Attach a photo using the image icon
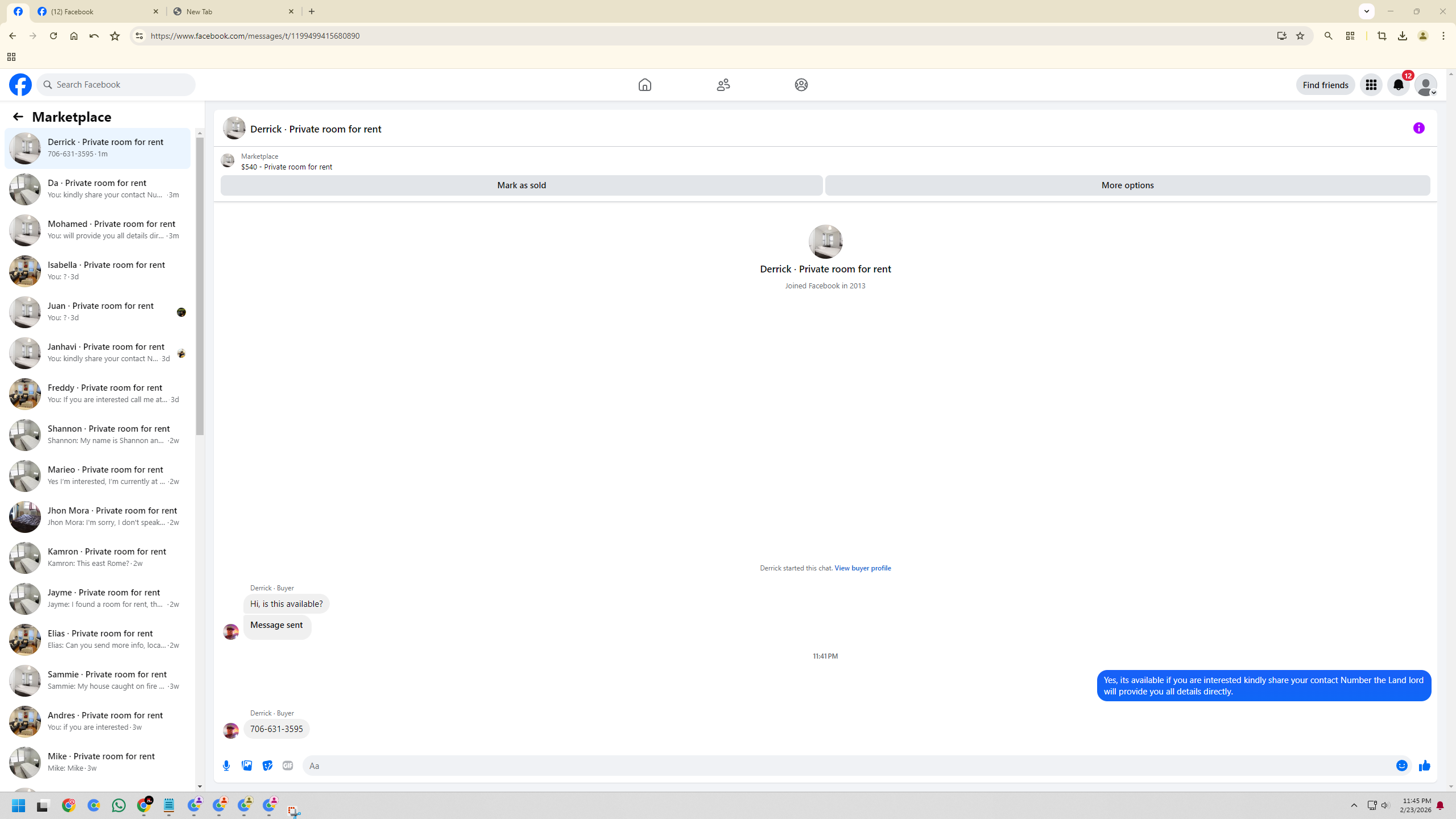1456x819 pixels. pos(247,766)
